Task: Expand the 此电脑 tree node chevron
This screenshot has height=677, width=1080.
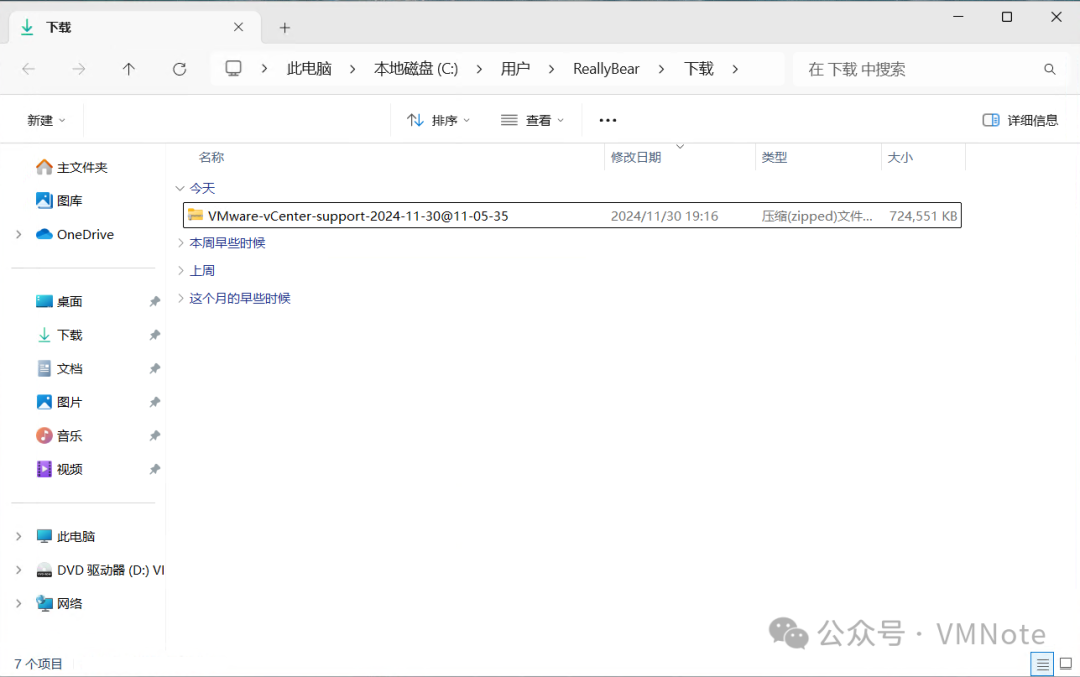Action: (x=19, y=536)
